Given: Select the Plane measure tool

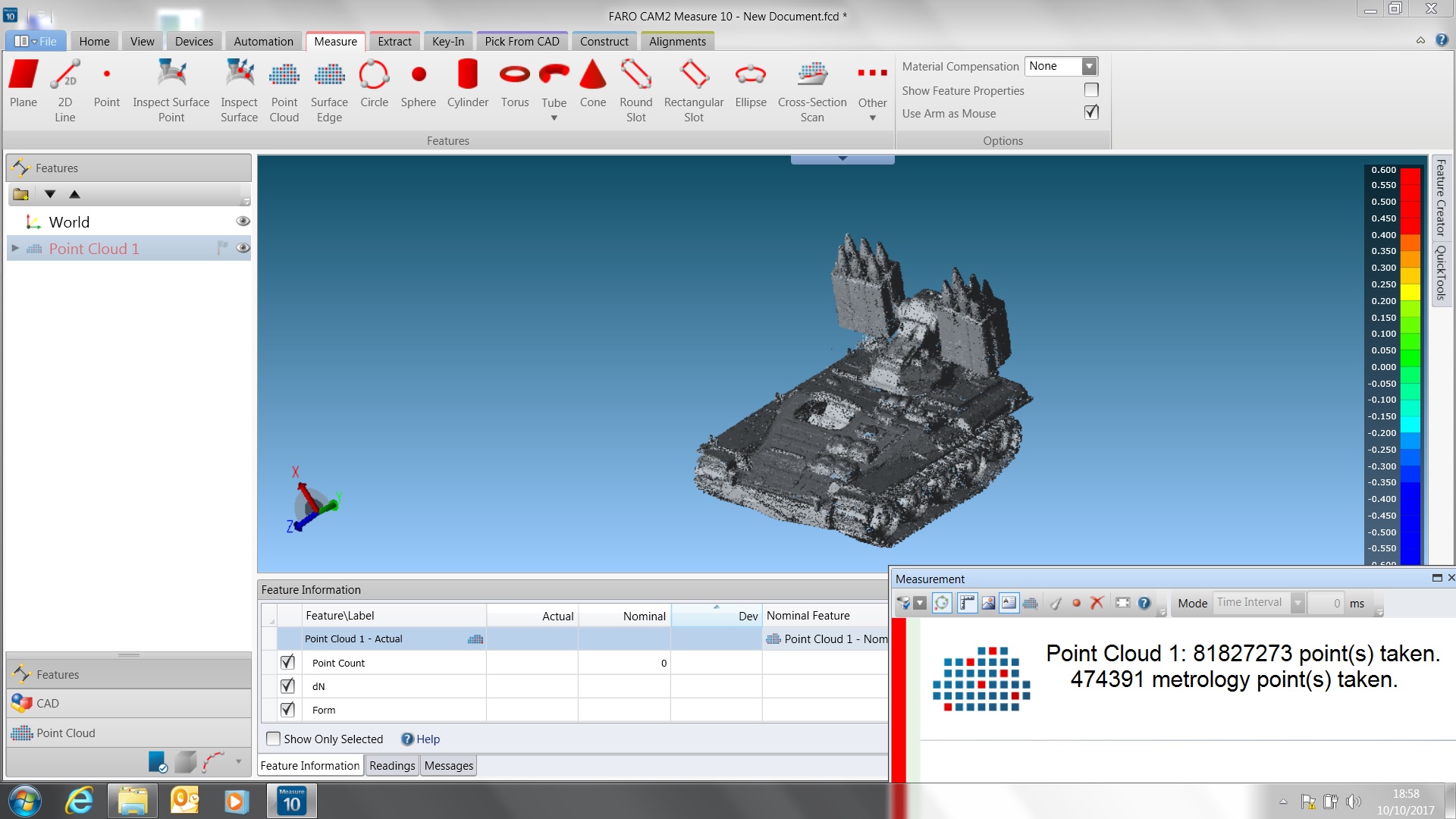Looking at the screenshot, I should click(24, 84).
